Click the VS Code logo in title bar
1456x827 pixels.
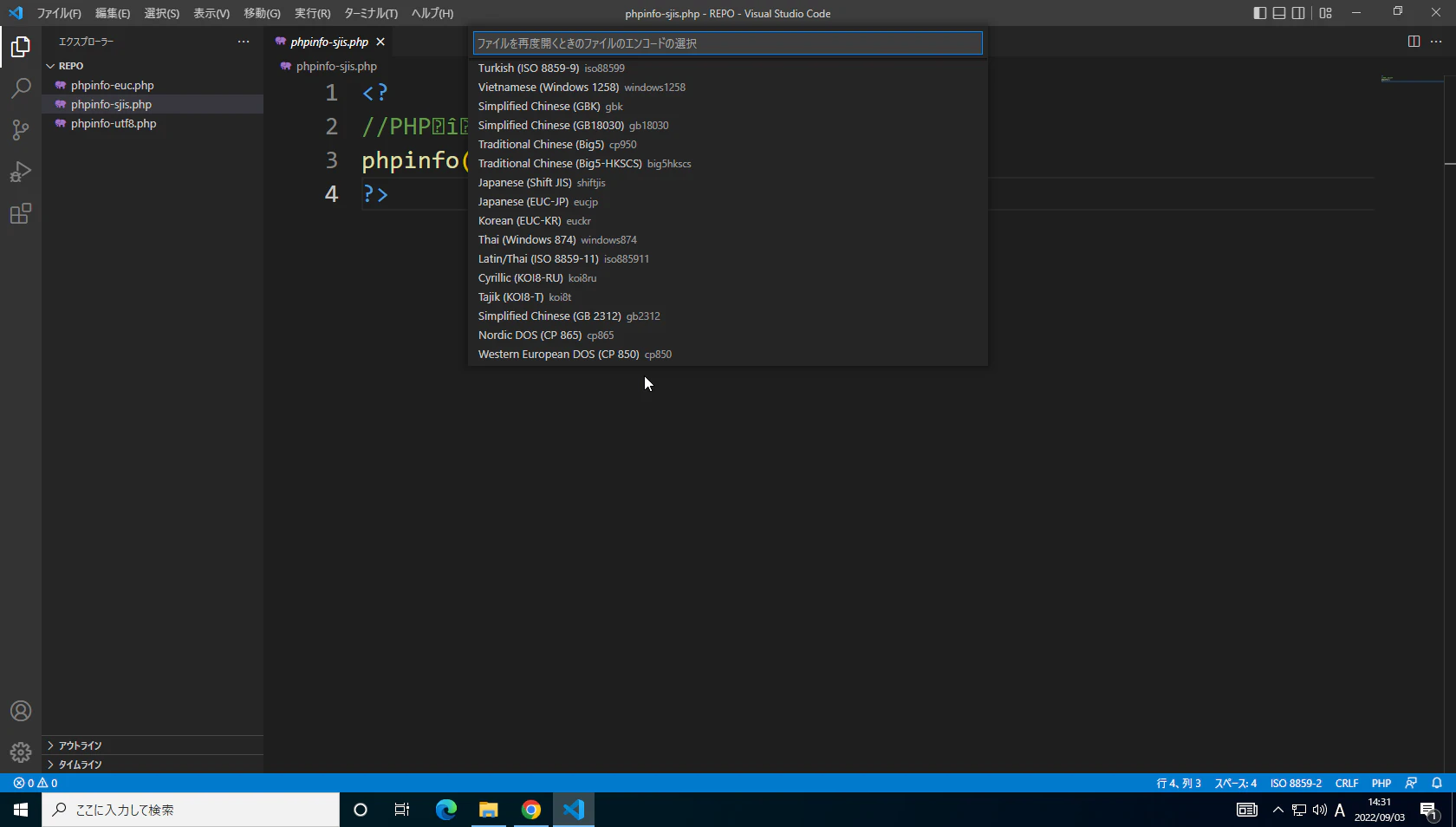(x=16, y=13)
